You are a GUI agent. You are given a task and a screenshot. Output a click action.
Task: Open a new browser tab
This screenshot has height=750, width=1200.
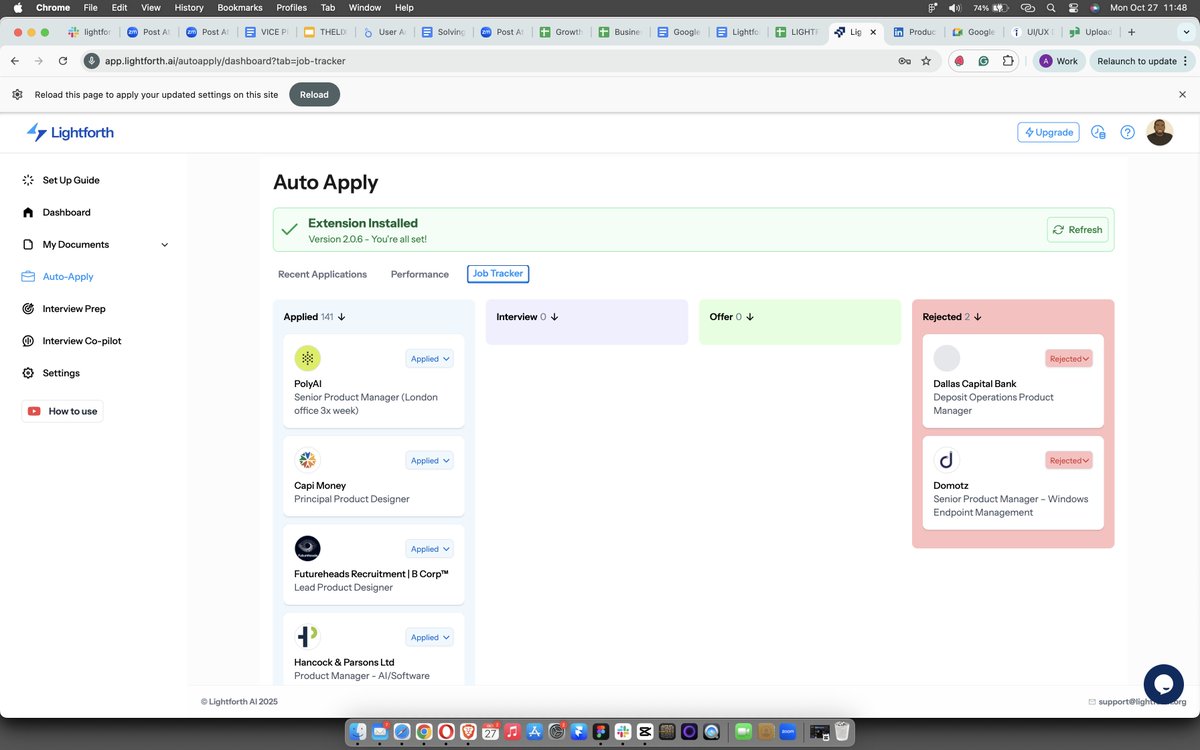point(1132,32)
